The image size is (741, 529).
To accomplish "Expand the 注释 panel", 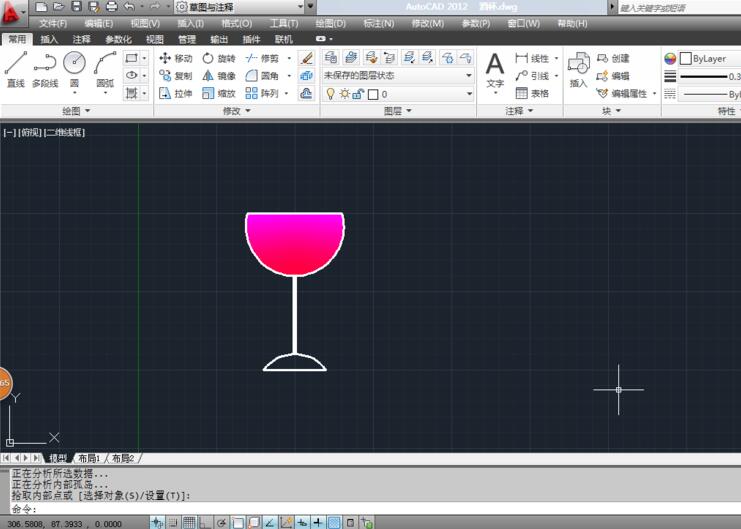I will tap(519, 111).
